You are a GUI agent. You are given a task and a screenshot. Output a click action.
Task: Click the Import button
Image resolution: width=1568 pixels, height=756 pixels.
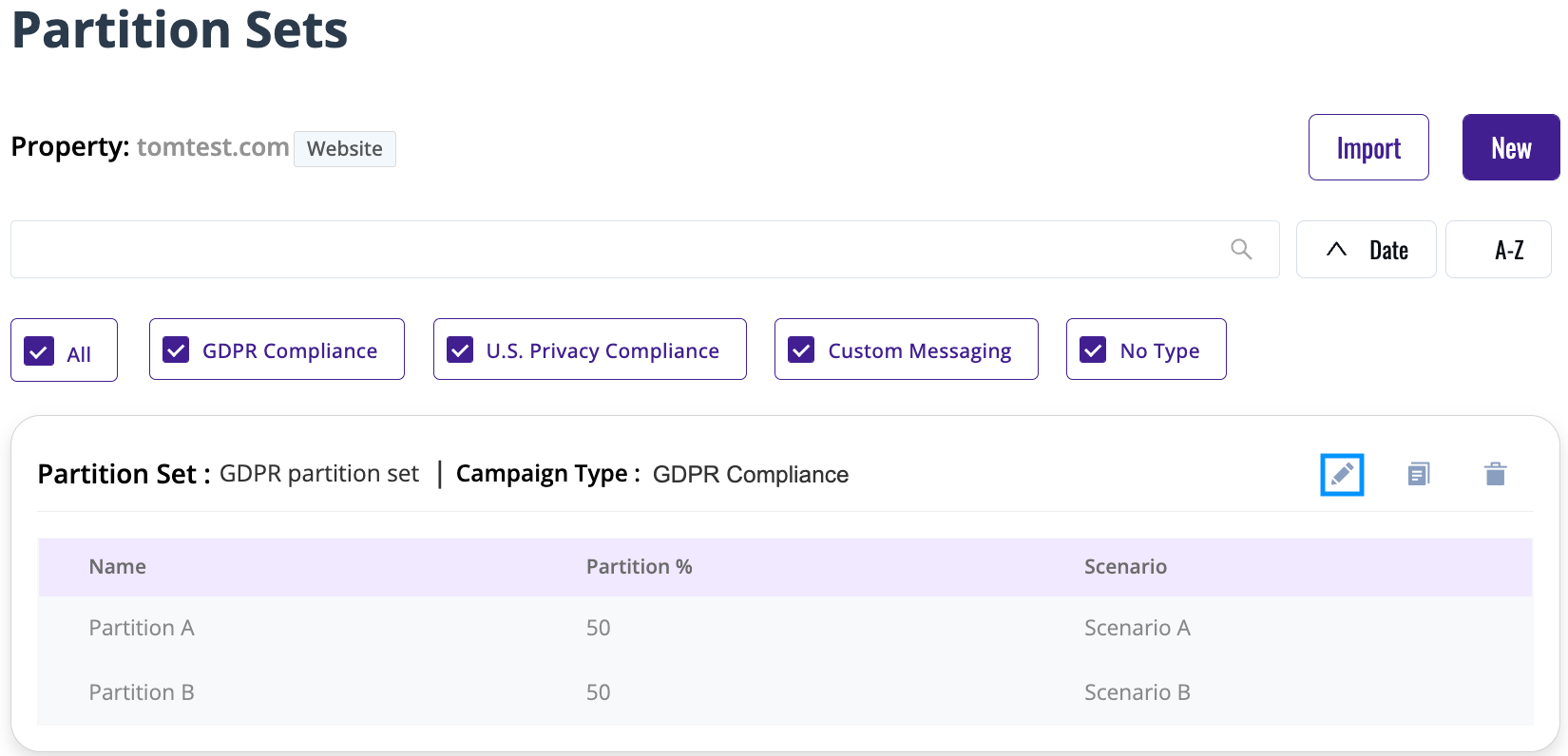click(x=1368, y=147)
